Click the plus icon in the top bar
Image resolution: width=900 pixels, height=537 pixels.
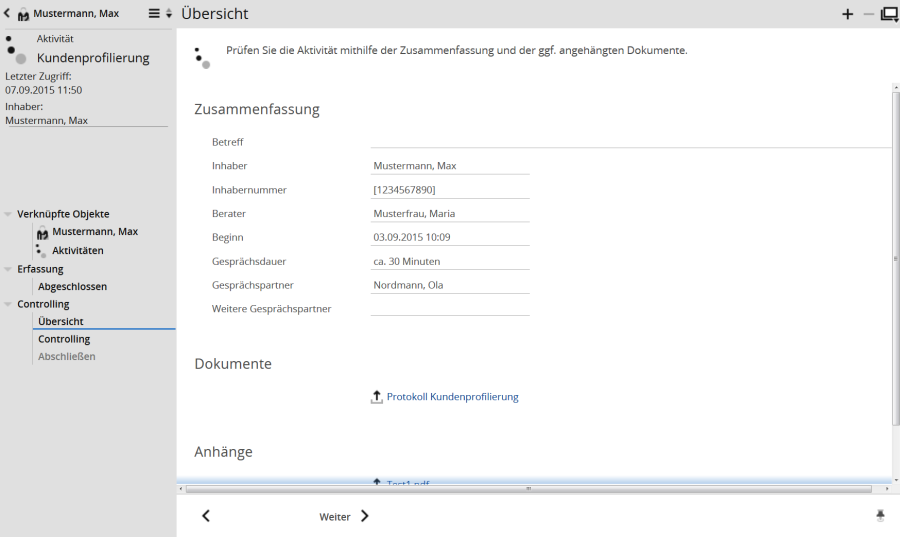(848, 14)
